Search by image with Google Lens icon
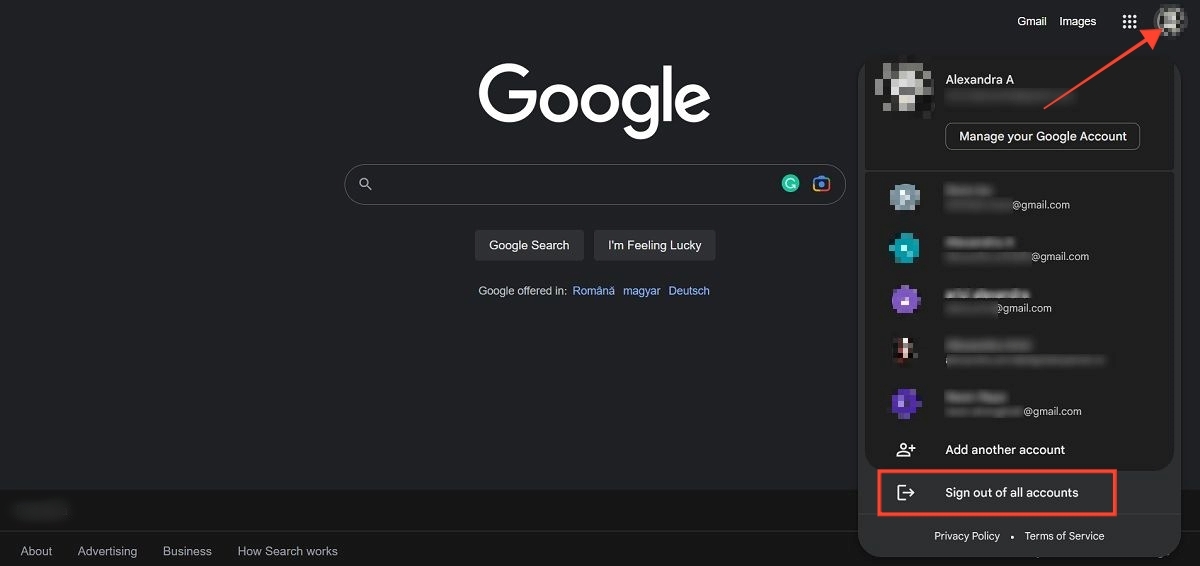The width and height of the screenshot is (1200, 566). [x=821, y=184]
